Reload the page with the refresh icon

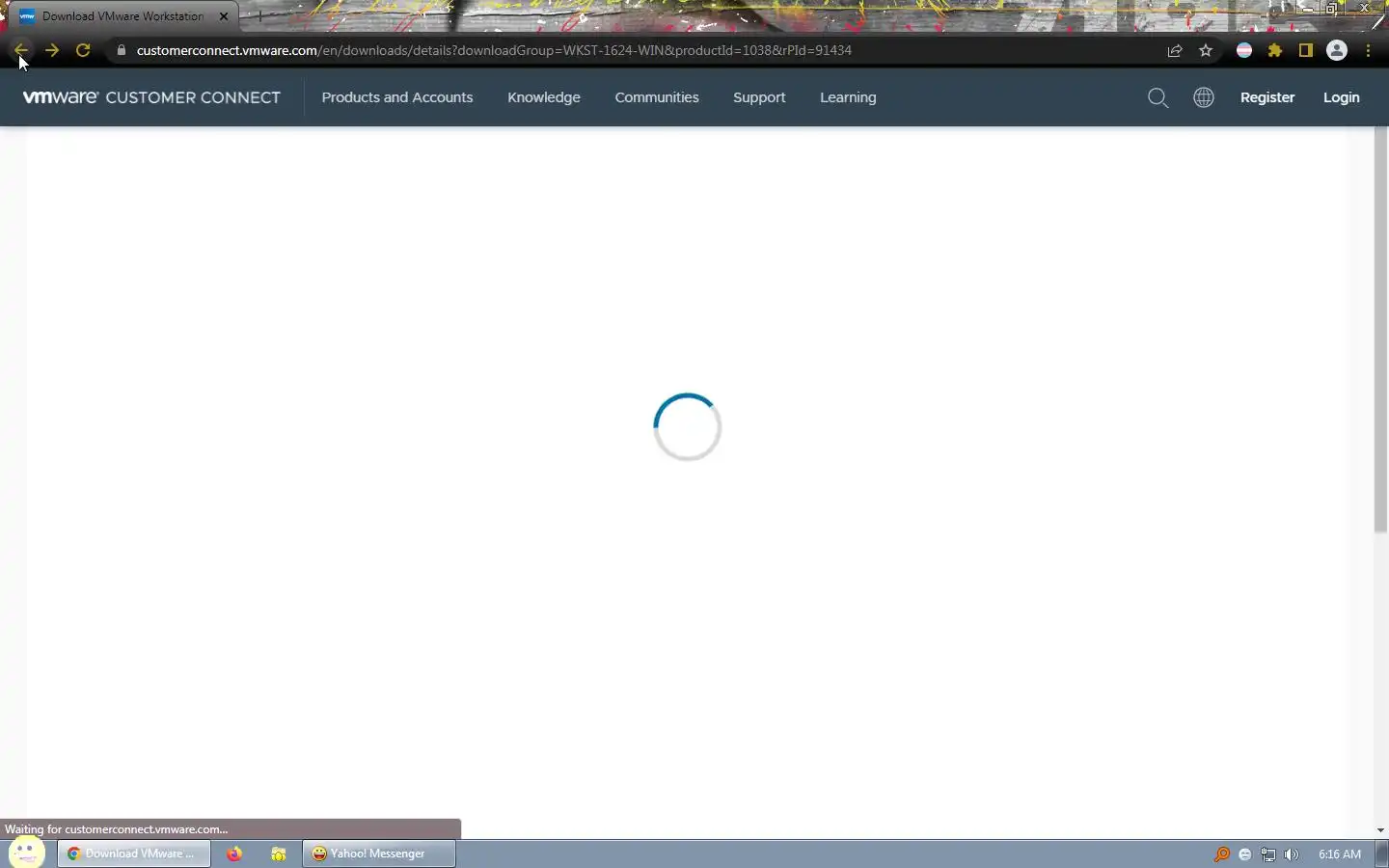83,50
